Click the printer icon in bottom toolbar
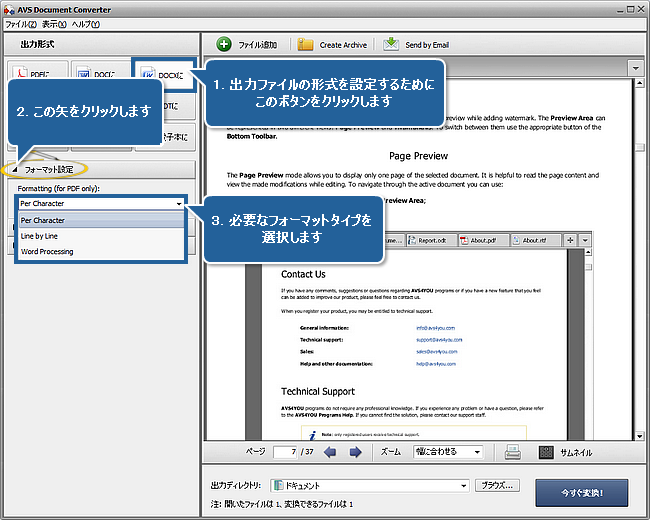This screenshot has width=650, height=520. (x=513, y=452)
